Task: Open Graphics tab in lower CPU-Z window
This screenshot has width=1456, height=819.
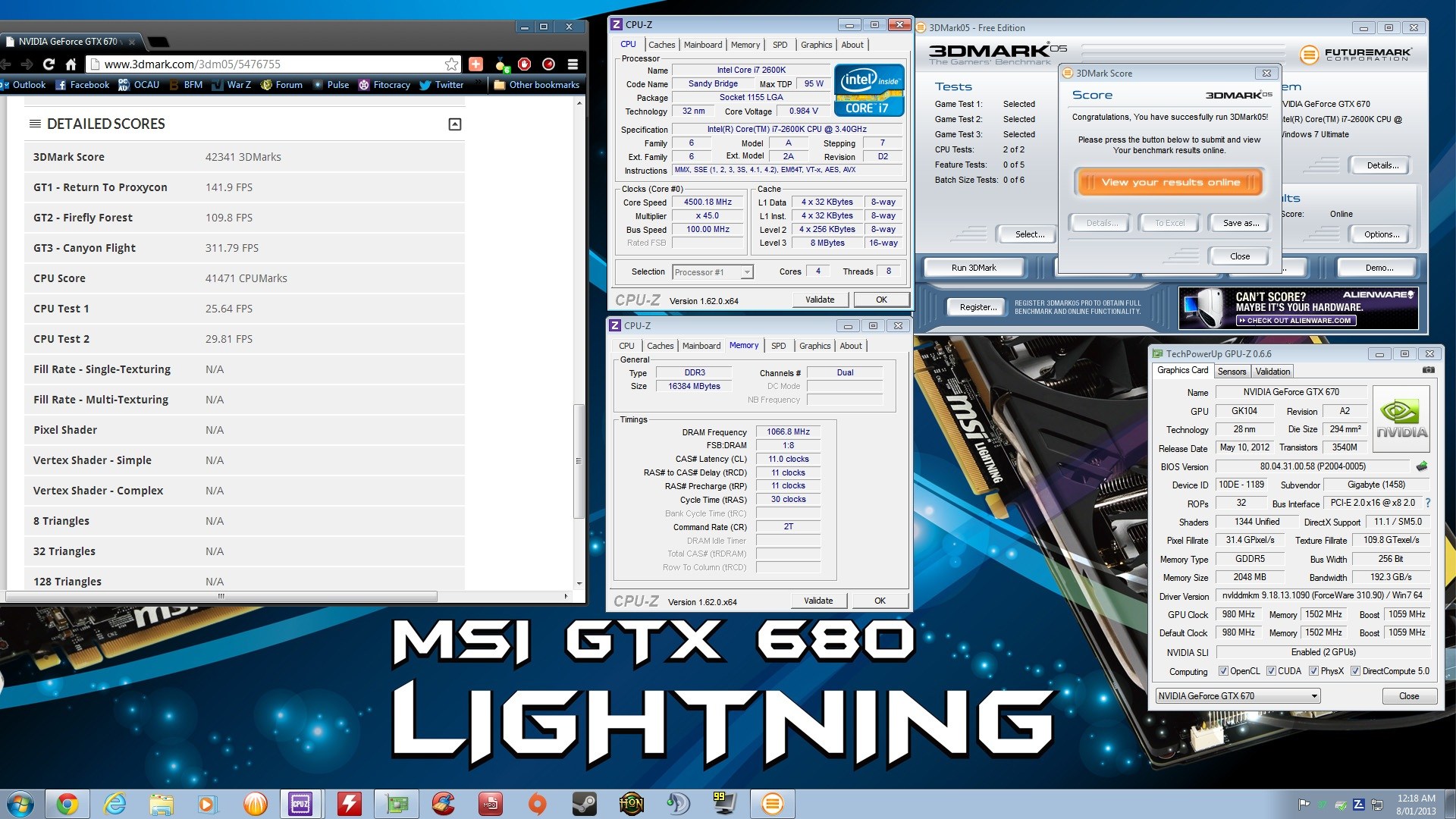Action: coord(814,346)
